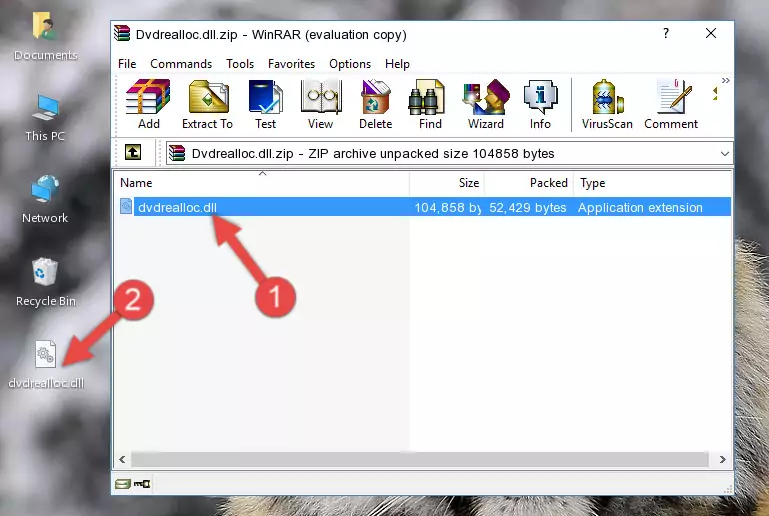The width and height of the screenshot is (769, 516).
Task: Open the Options menu
Action: 350,64
